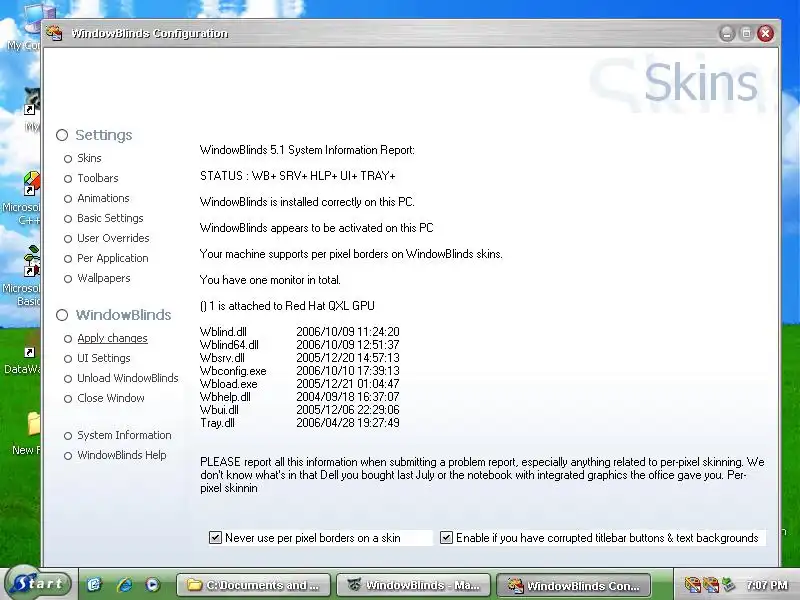Launch Internet Explorer from quick launch

124,584
